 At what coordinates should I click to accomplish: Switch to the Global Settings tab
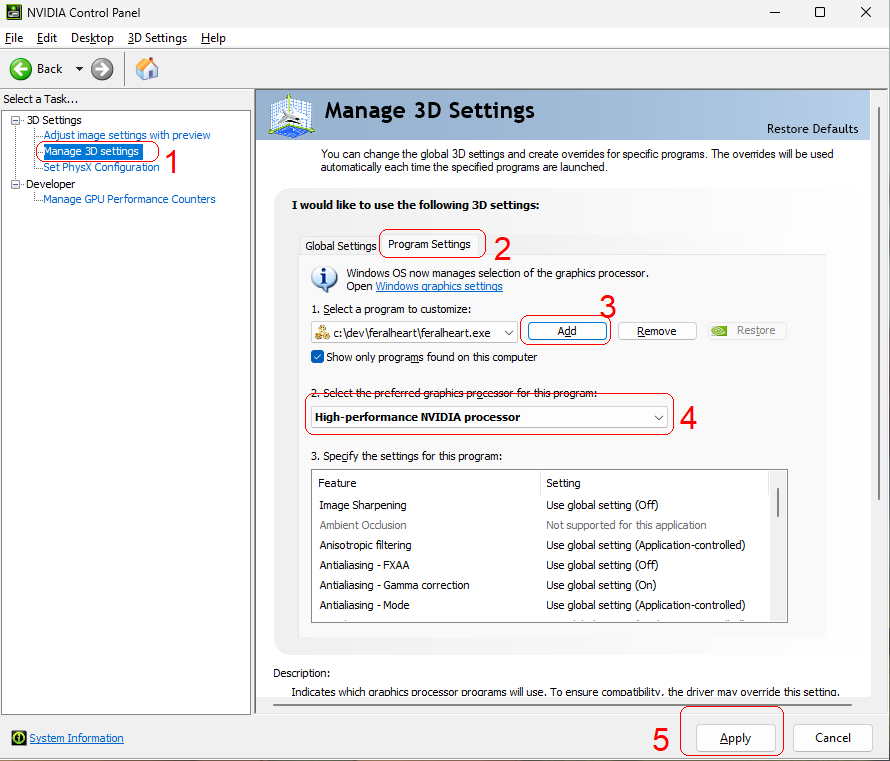click(340, 246)
